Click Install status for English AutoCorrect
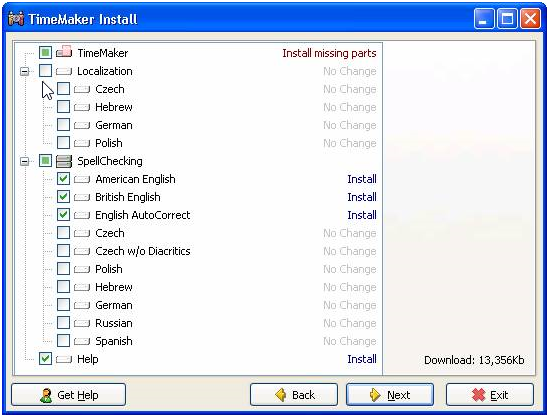The height and width of the screenshot is (419, 549). click(x=362, y=215)
